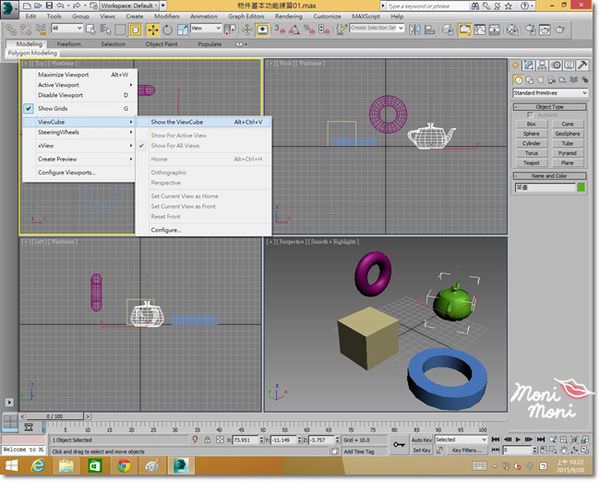Enable the AutoGrid checkbox

[x=531, y=115]
